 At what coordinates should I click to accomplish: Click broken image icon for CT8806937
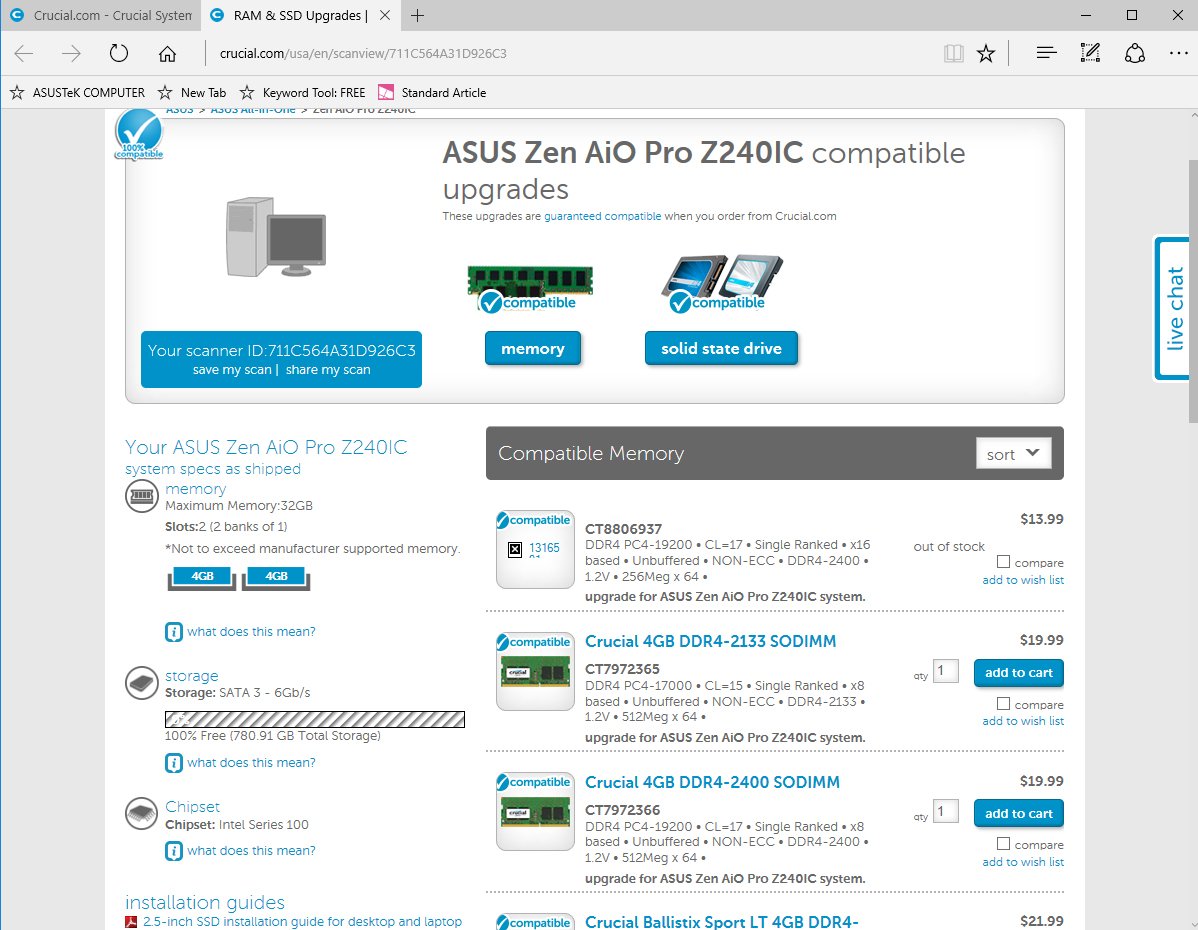point(515,549)
